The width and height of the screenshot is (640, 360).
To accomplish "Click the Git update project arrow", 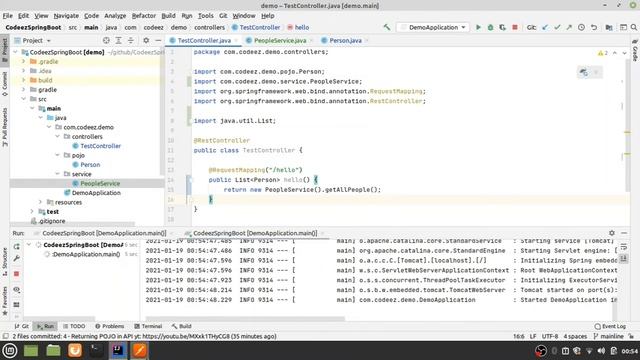I will pos(545,27).
